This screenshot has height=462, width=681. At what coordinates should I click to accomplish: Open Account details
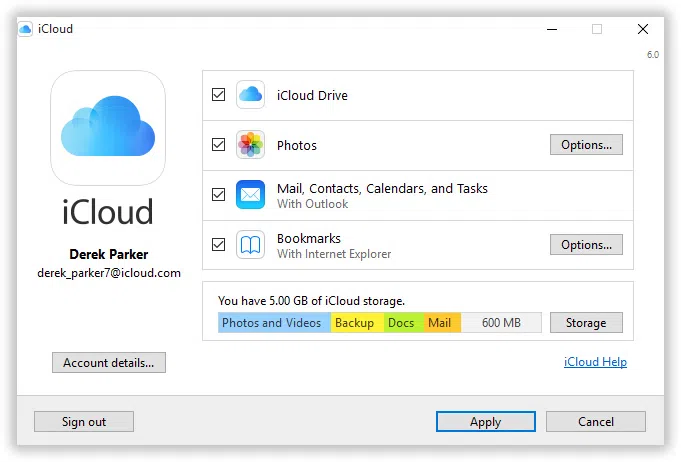[x=109, y=363]
